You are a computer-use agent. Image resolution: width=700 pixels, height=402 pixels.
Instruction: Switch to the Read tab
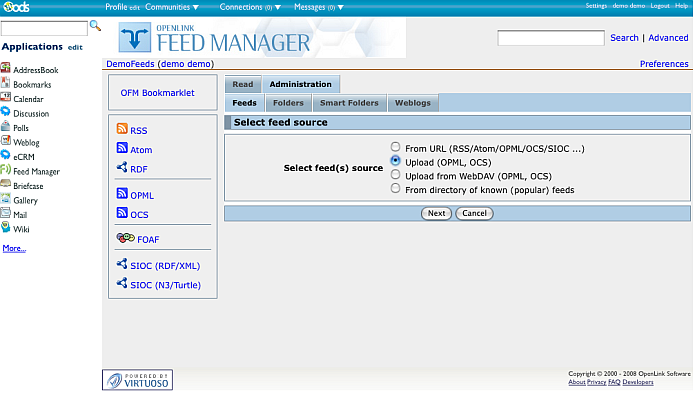click(242, 85)
